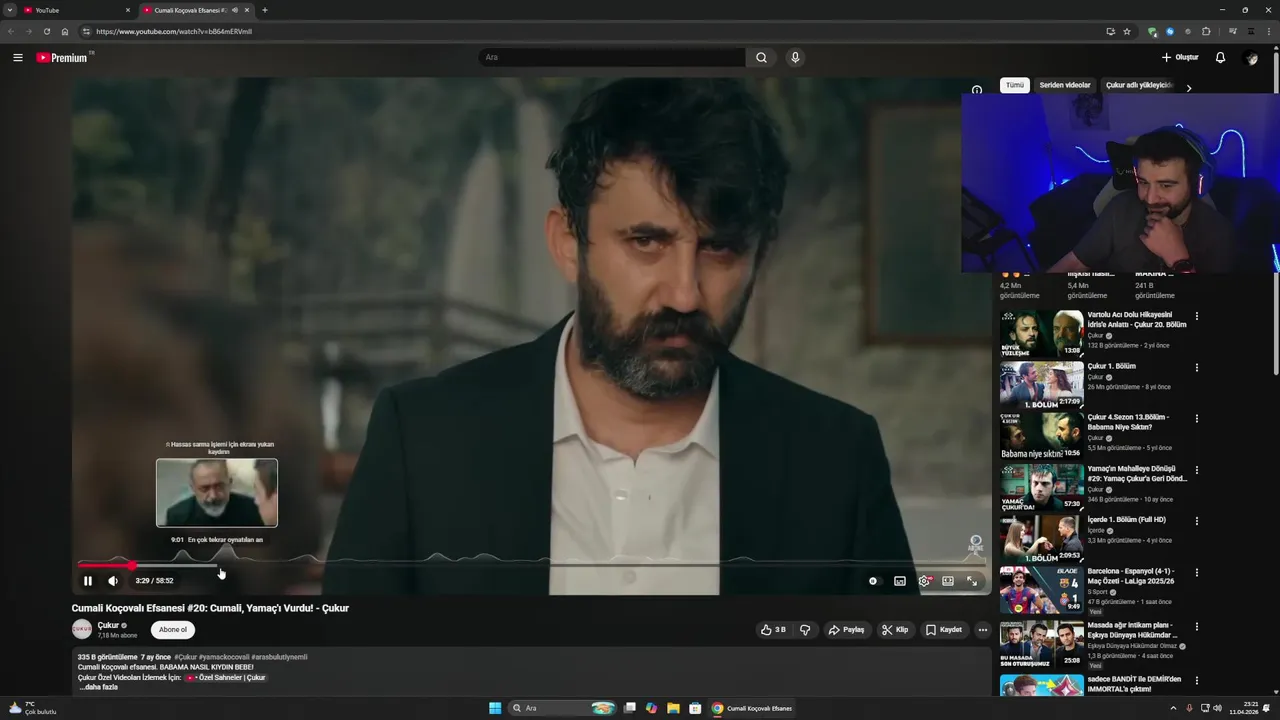Open options menu for Vartolu video

[1196, 316]
